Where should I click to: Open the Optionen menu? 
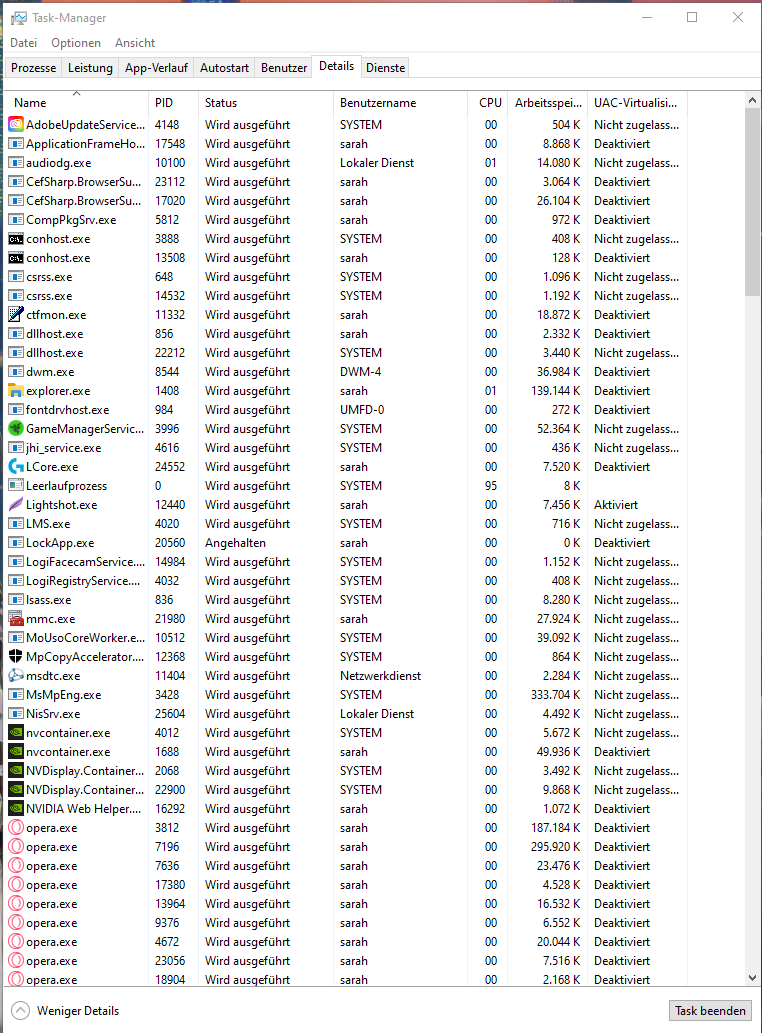click(76, 43)
